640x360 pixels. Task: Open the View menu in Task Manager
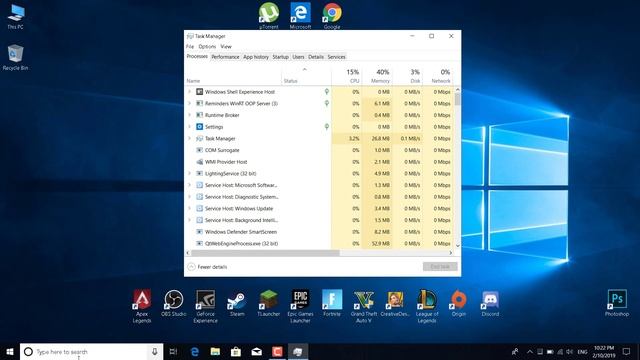[226, 47]
